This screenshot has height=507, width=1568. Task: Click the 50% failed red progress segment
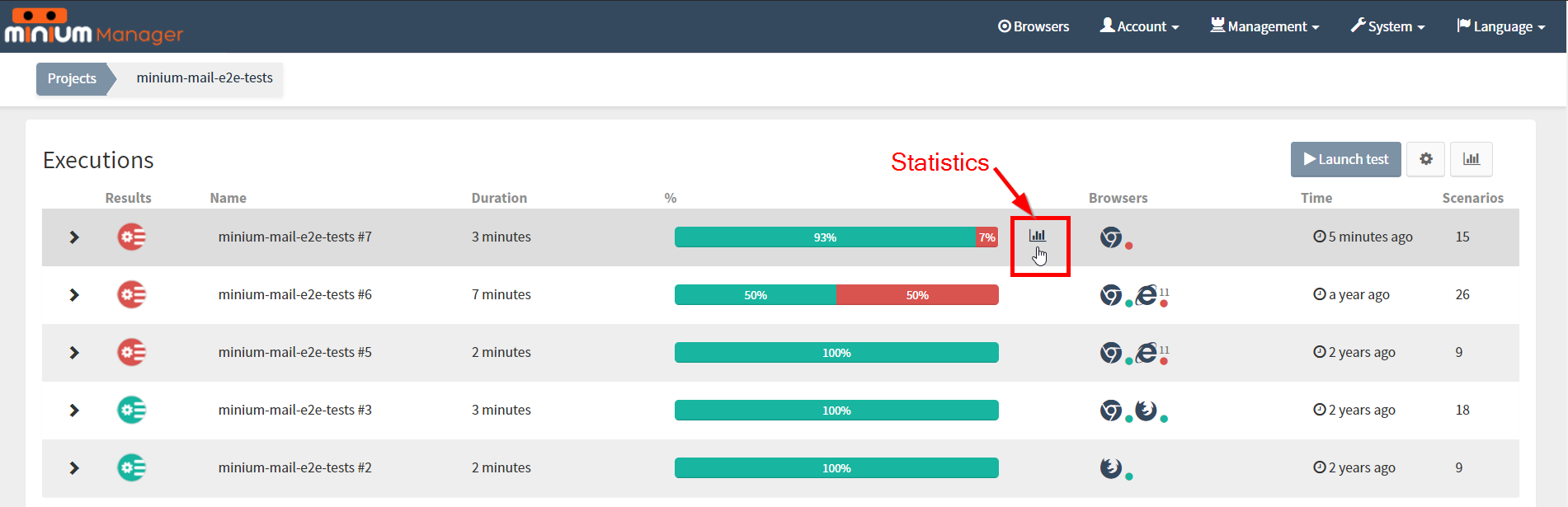click(917, 295)
